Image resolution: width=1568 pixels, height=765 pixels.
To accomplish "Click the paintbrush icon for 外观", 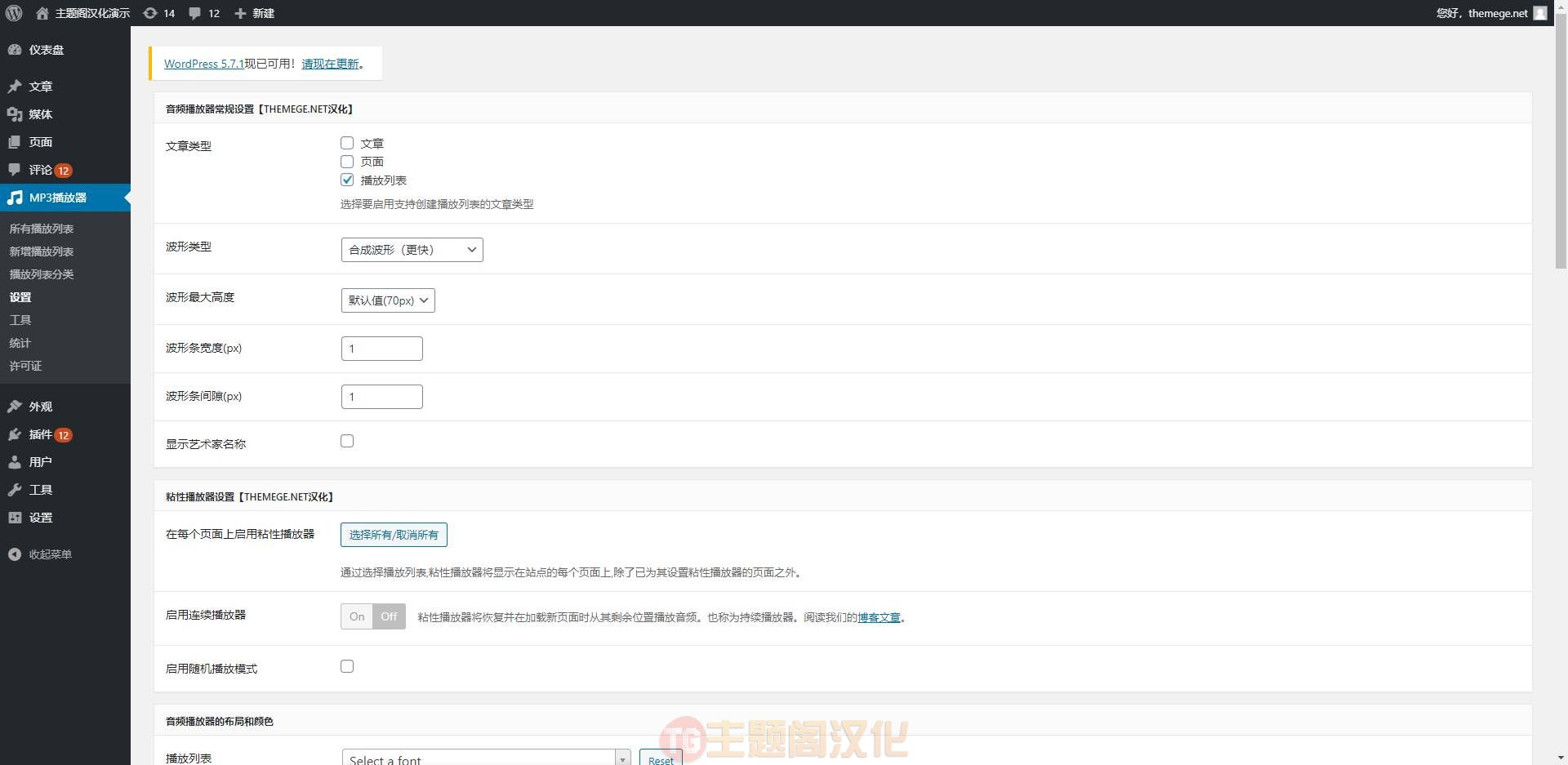I will (x=15, y=407).
